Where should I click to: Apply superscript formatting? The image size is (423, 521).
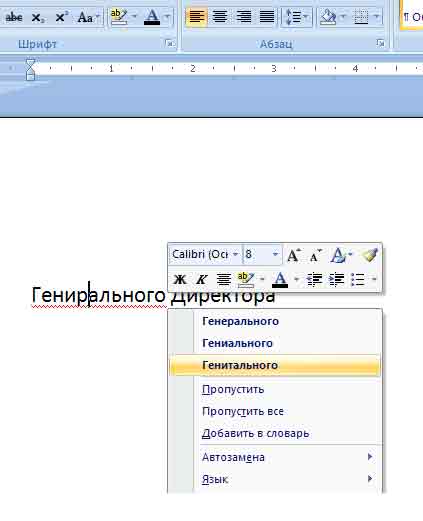click(62, 17)
